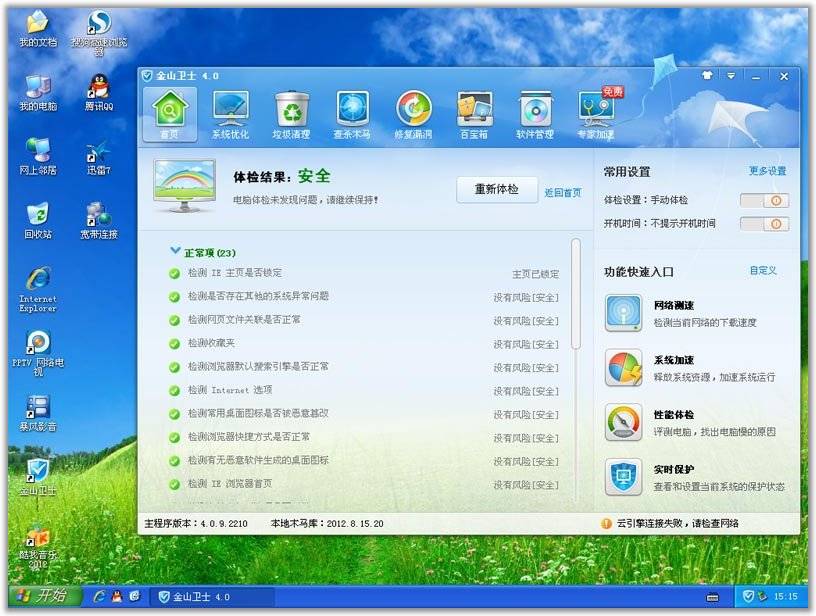
Task: Click the 开始 Start button
Action: pyautogui.click(x=45, y=596)
